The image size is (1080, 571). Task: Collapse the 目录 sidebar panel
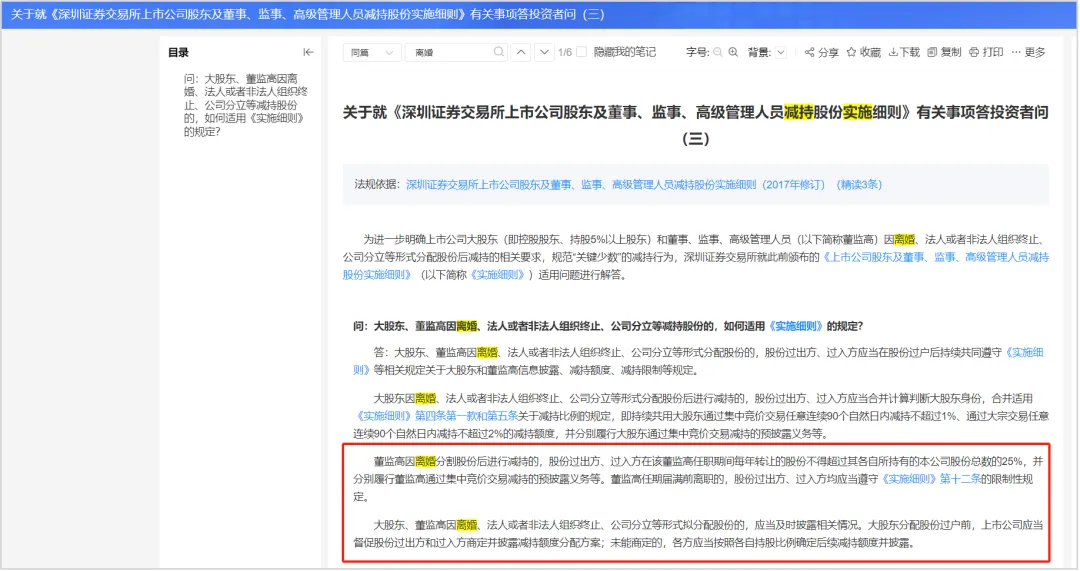pyautogui.click(x=308, y=52)
